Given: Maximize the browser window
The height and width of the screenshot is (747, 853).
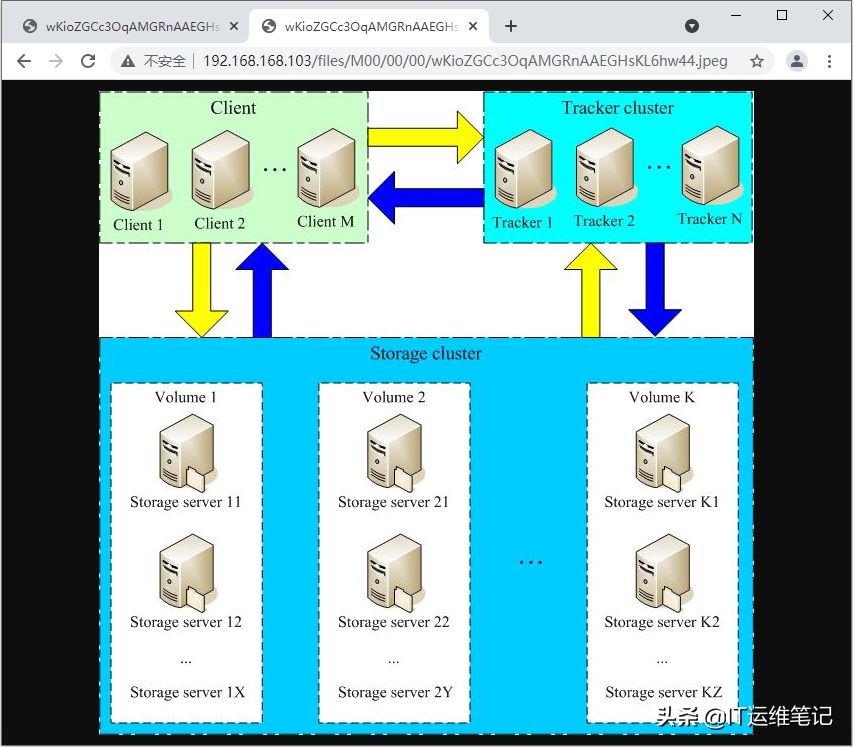Looking at the screenshot, I should pos(782,15).
